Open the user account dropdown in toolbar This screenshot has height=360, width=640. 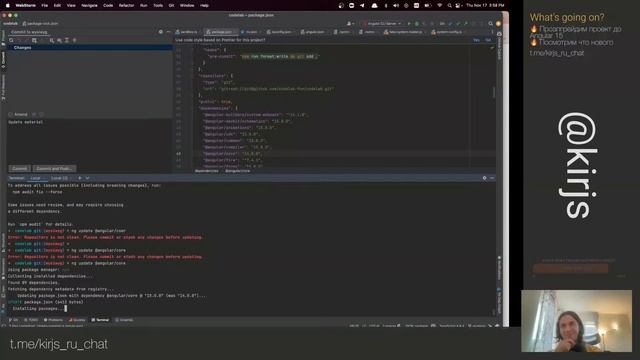click(x=350, y=24)
